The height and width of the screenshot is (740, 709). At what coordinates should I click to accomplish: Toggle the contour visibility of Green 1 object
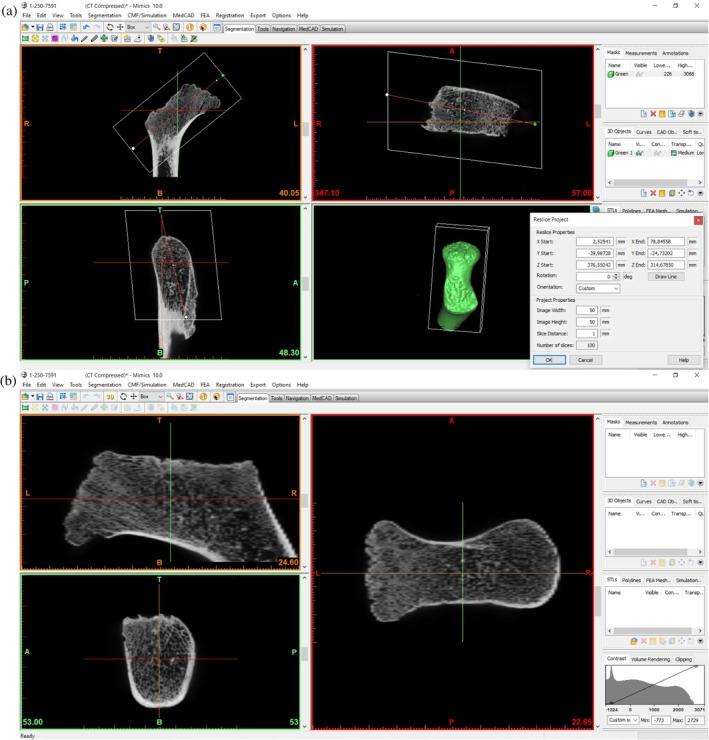656,152
